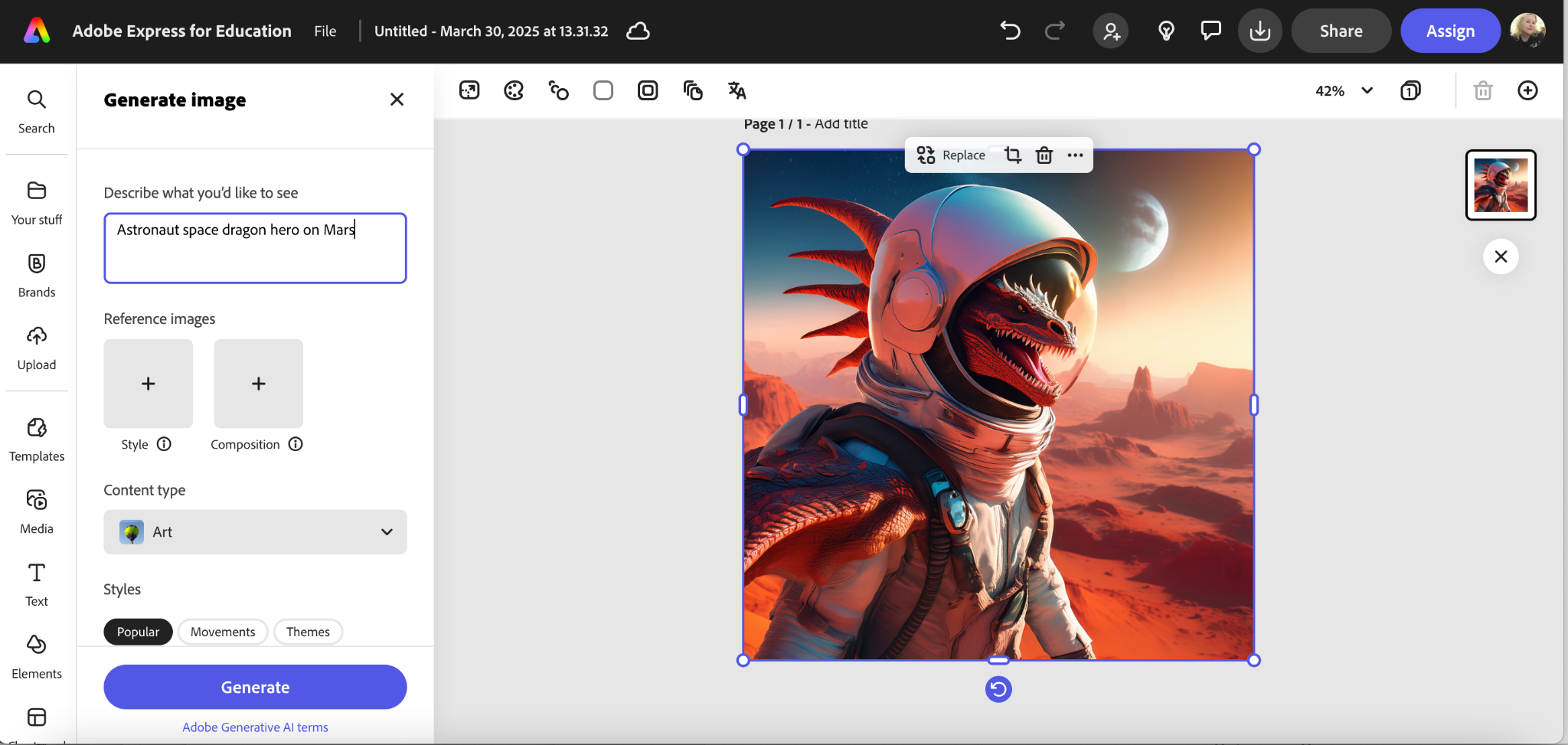The height and width of the screenshot is (745, 1568).
Task: Click the undo arrow in header
Action: (x=1010, y=31)
